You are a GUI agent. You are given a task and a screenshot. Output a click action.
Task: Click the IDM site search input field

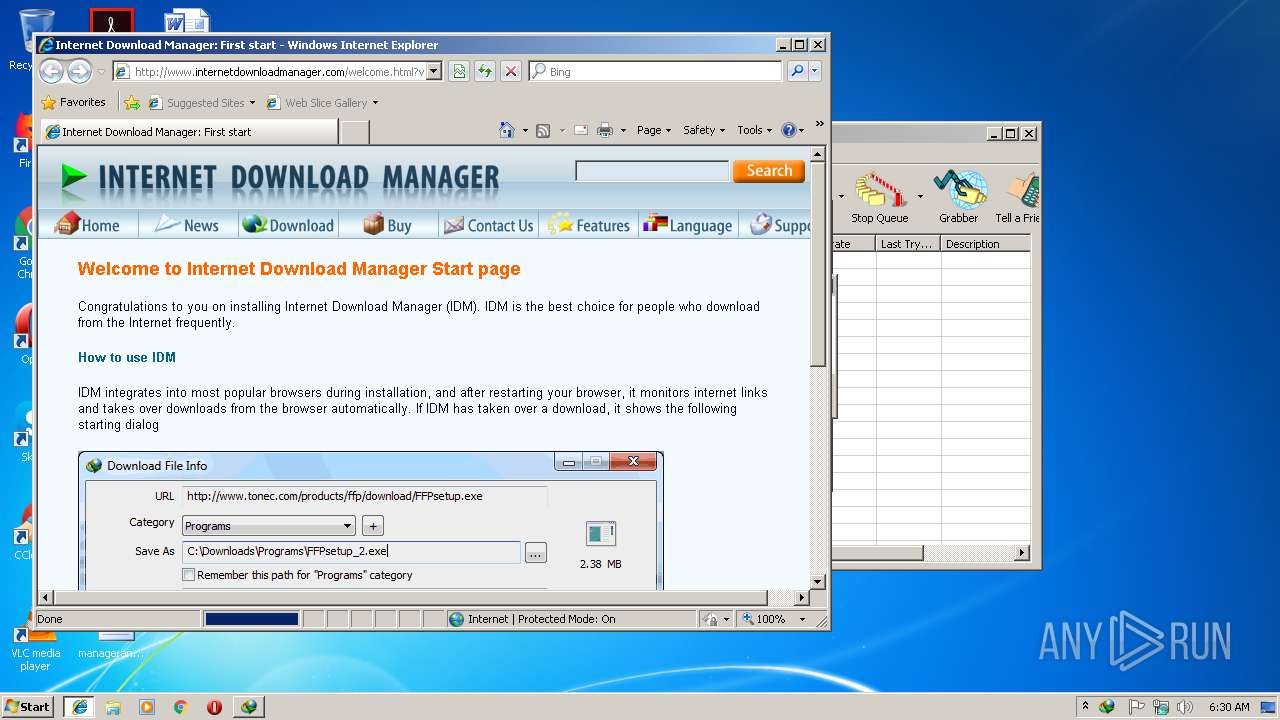[x=652, y=171]
